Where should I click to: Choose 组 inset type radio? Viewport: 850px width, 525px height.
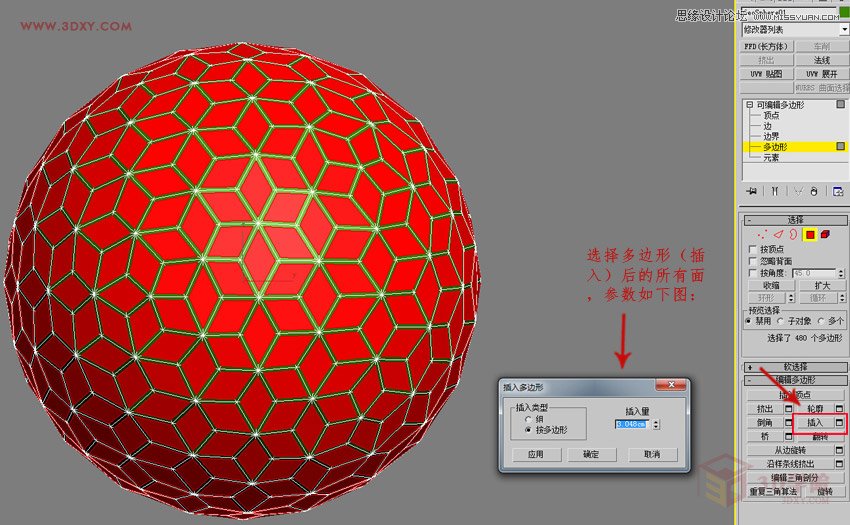pyautogui.click(x=528, y=419)
